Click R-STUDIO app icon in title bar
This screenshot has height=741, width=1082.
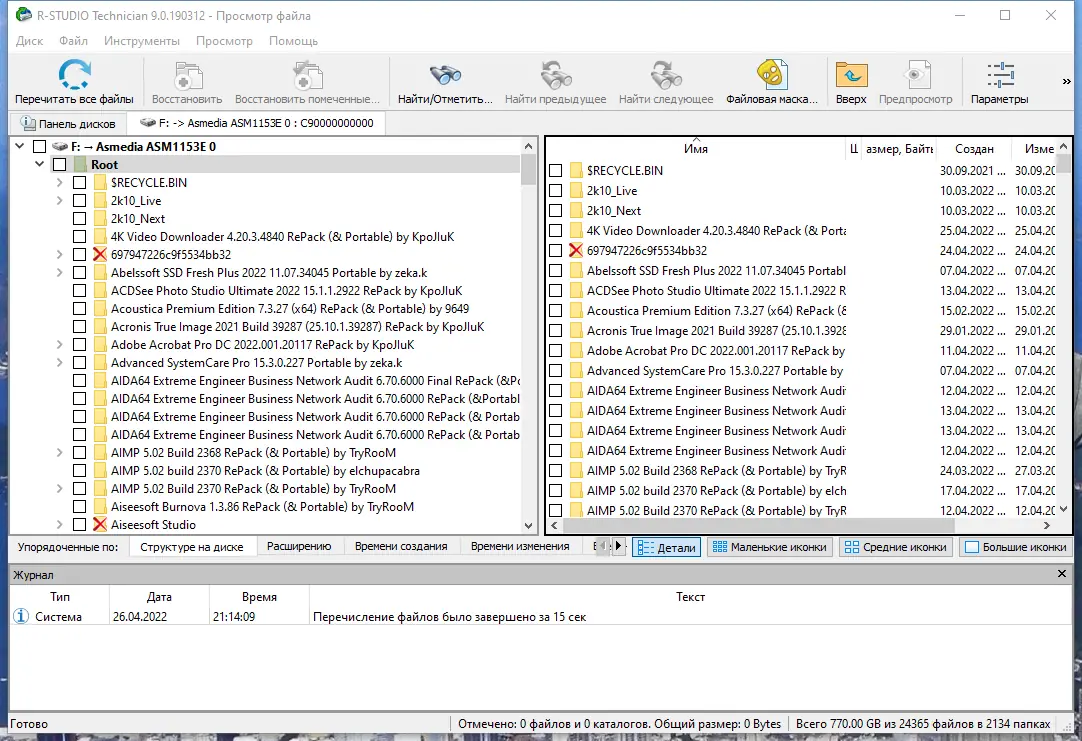tap(23, 14)
